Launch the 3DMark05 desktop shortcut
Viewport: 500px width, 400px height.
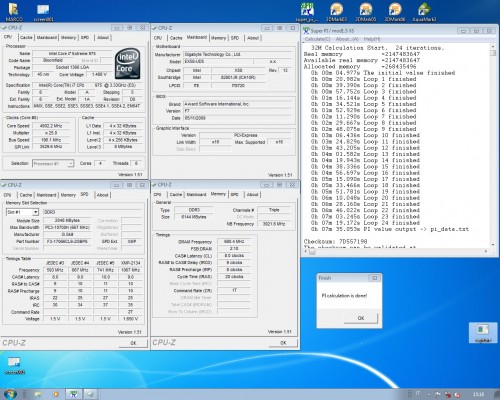(x=366, y=12)
